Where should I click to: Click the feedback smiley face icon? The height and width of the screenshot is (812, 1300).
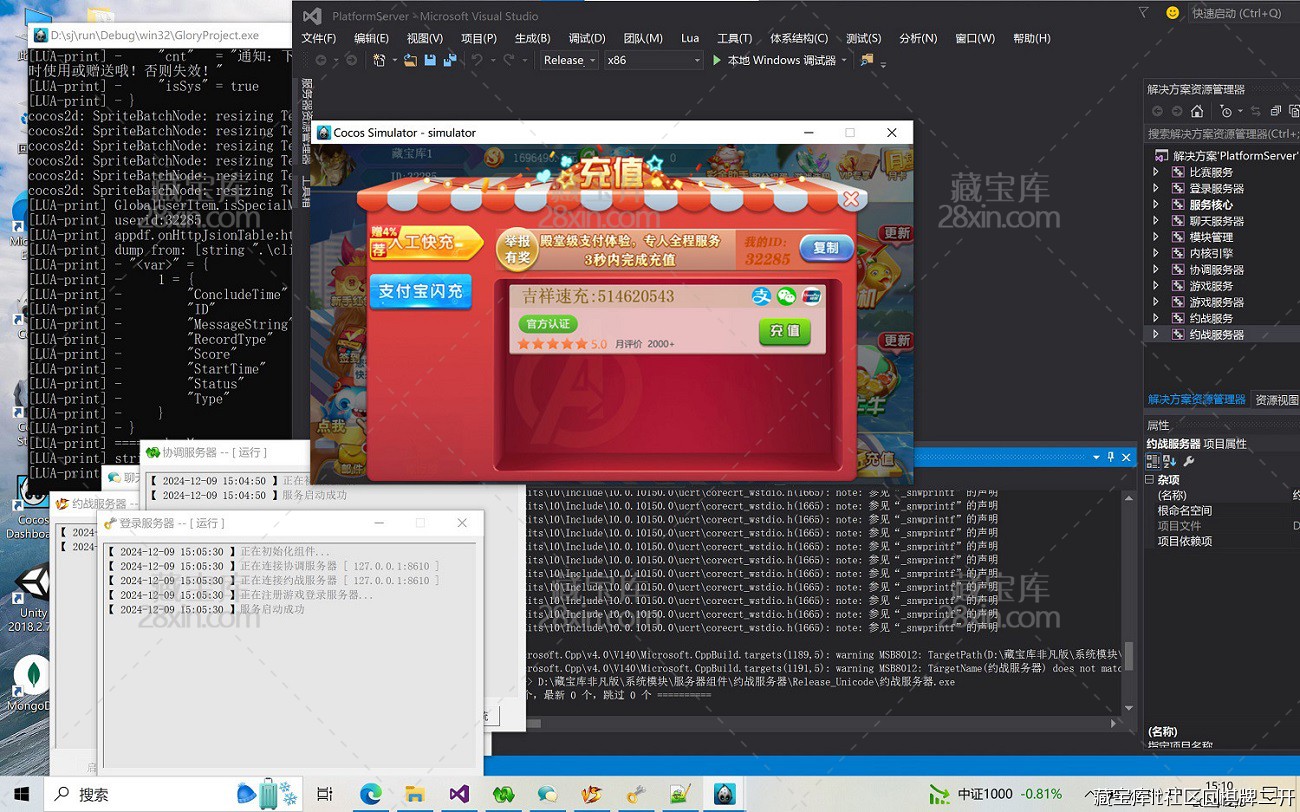click(1172, 13)
